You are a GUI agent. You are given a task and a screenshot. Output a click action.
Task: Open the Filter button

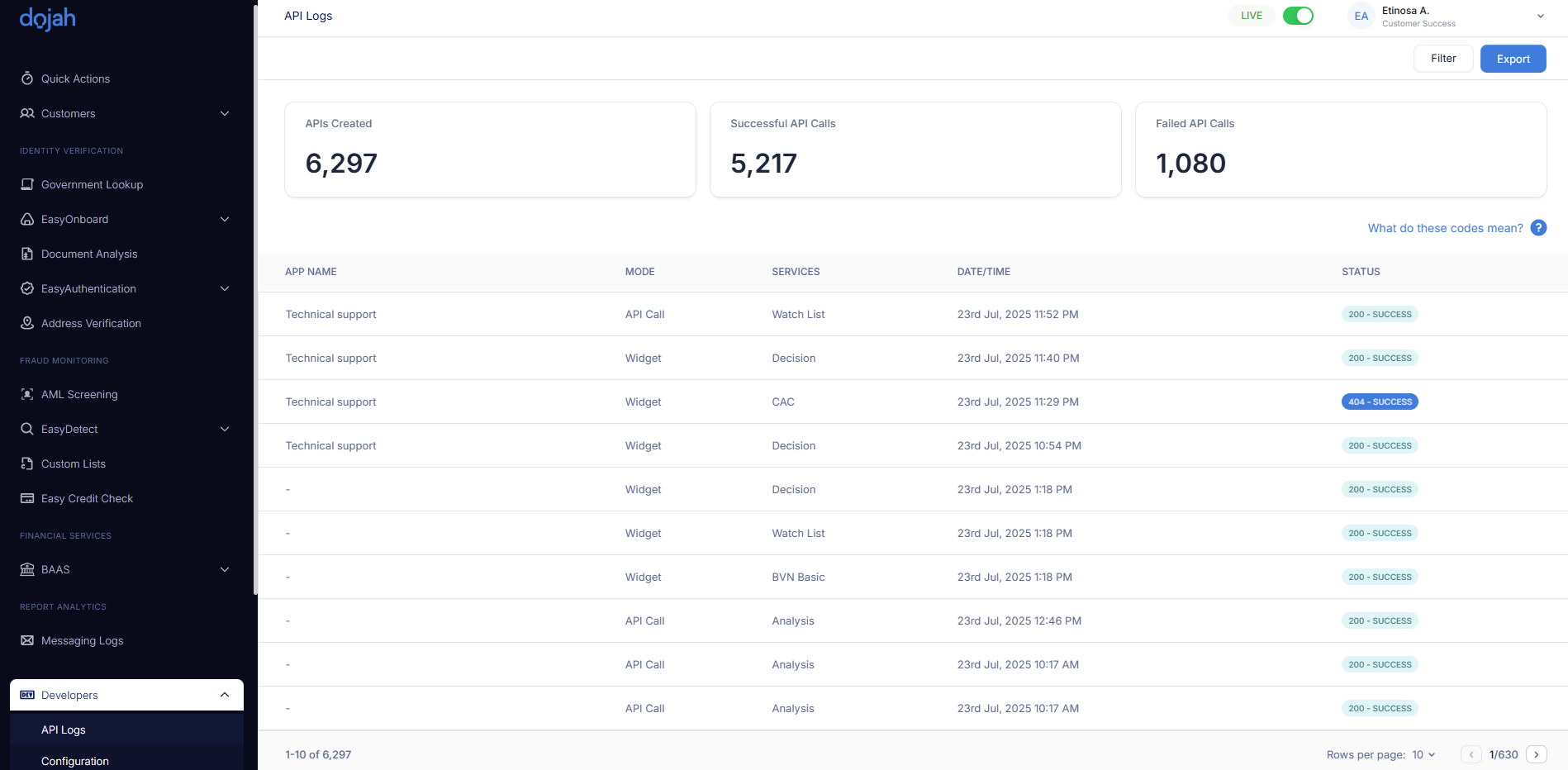(1442, 59)
